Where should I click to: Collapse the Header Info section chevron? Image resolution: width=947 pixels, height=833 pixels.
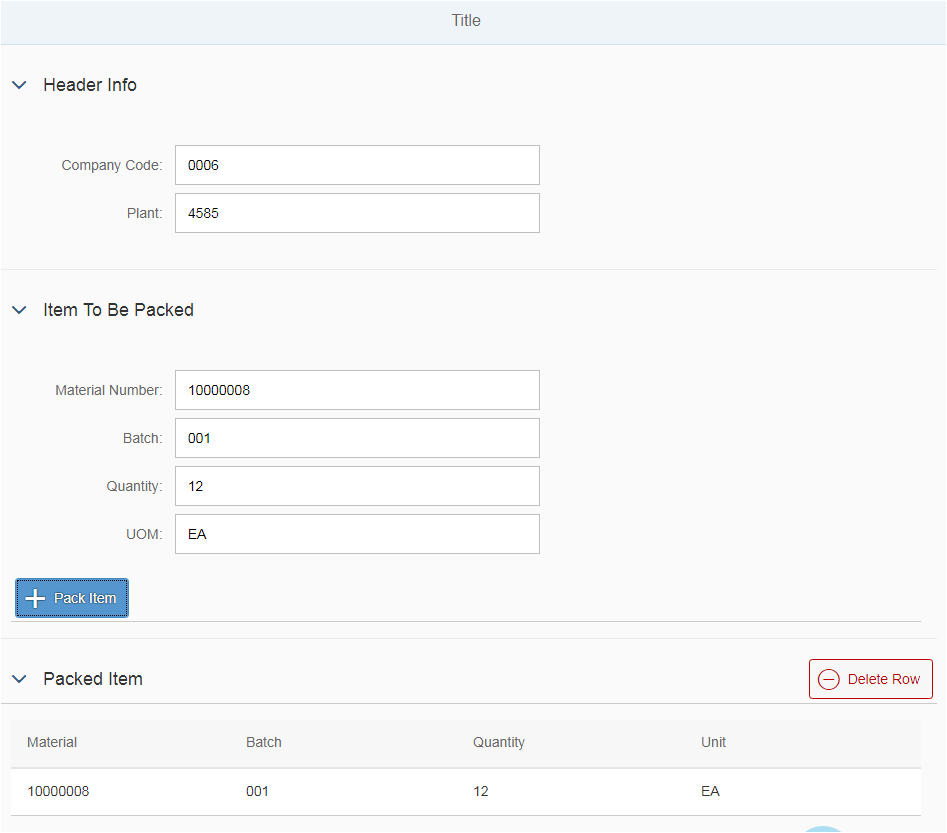pyautogui.click(x=19, y=85)
